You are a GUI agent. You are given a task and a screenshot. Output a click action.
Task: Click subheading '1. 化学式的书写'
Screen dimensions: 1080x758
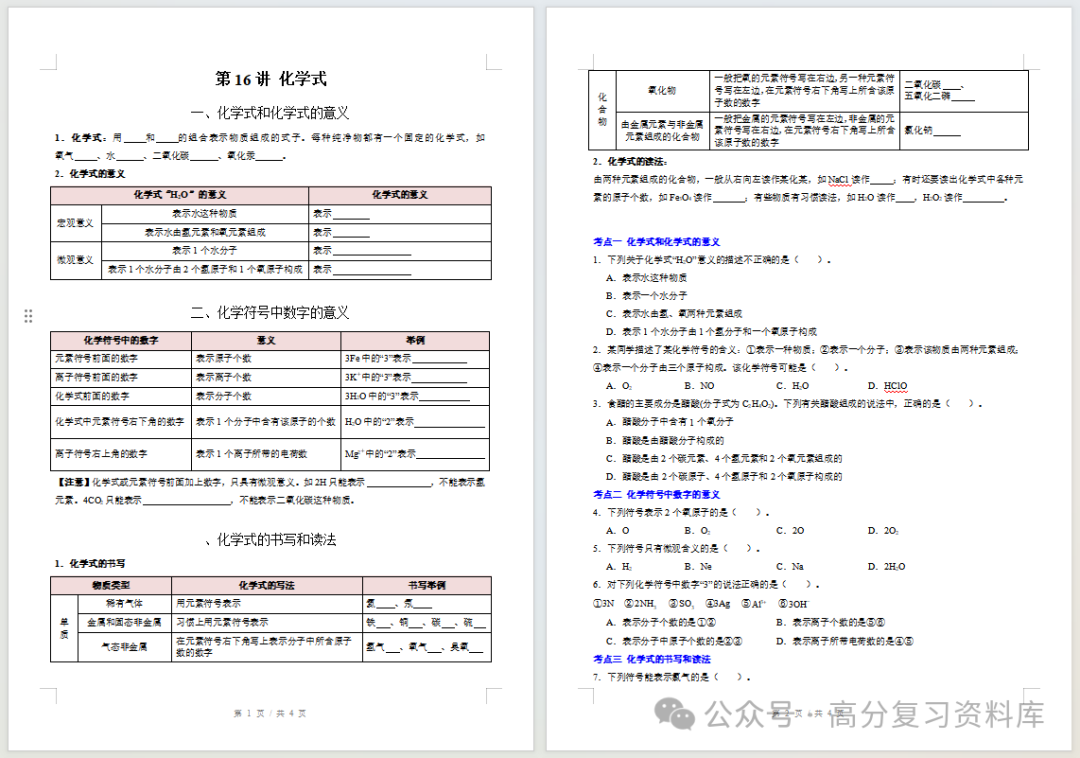click(x=90, y=563)
